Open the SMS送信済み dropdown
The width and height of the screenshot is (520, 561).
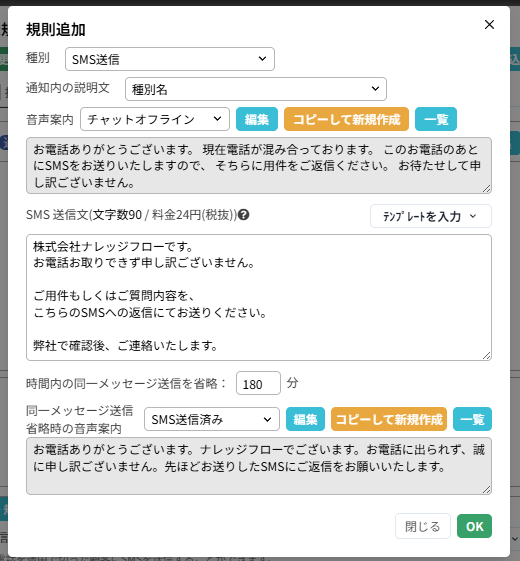coord(212,419)
